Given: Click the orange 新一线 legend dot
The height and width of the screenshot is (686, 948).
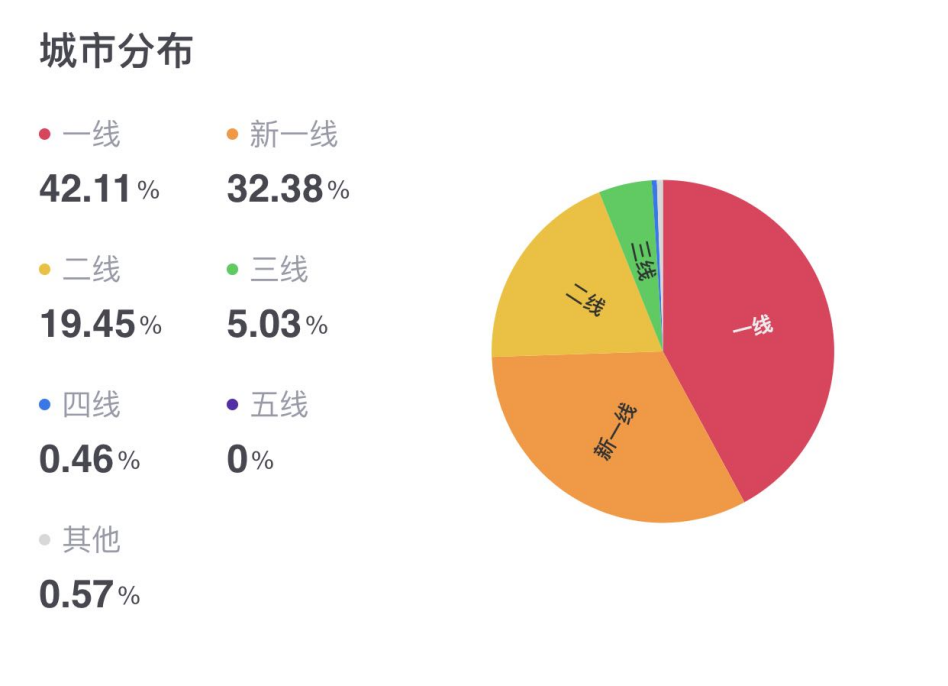Looking at the screenshot, I should (x=233, y=134).
